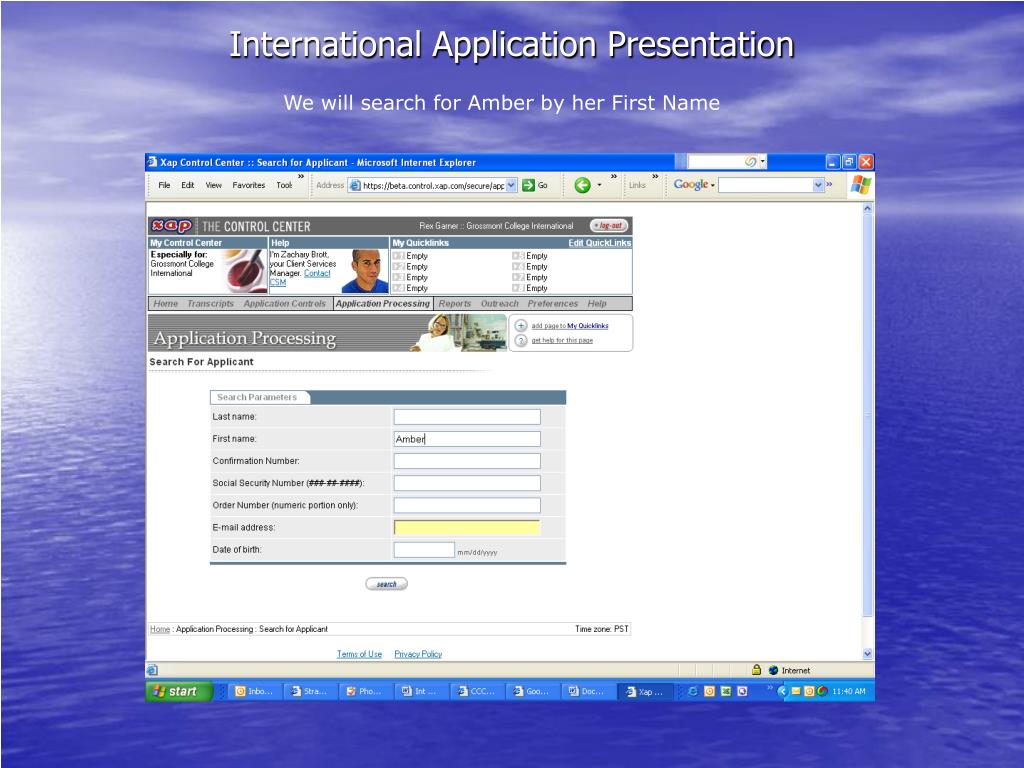Click the Xap... taskbar button

pos(644,691)
